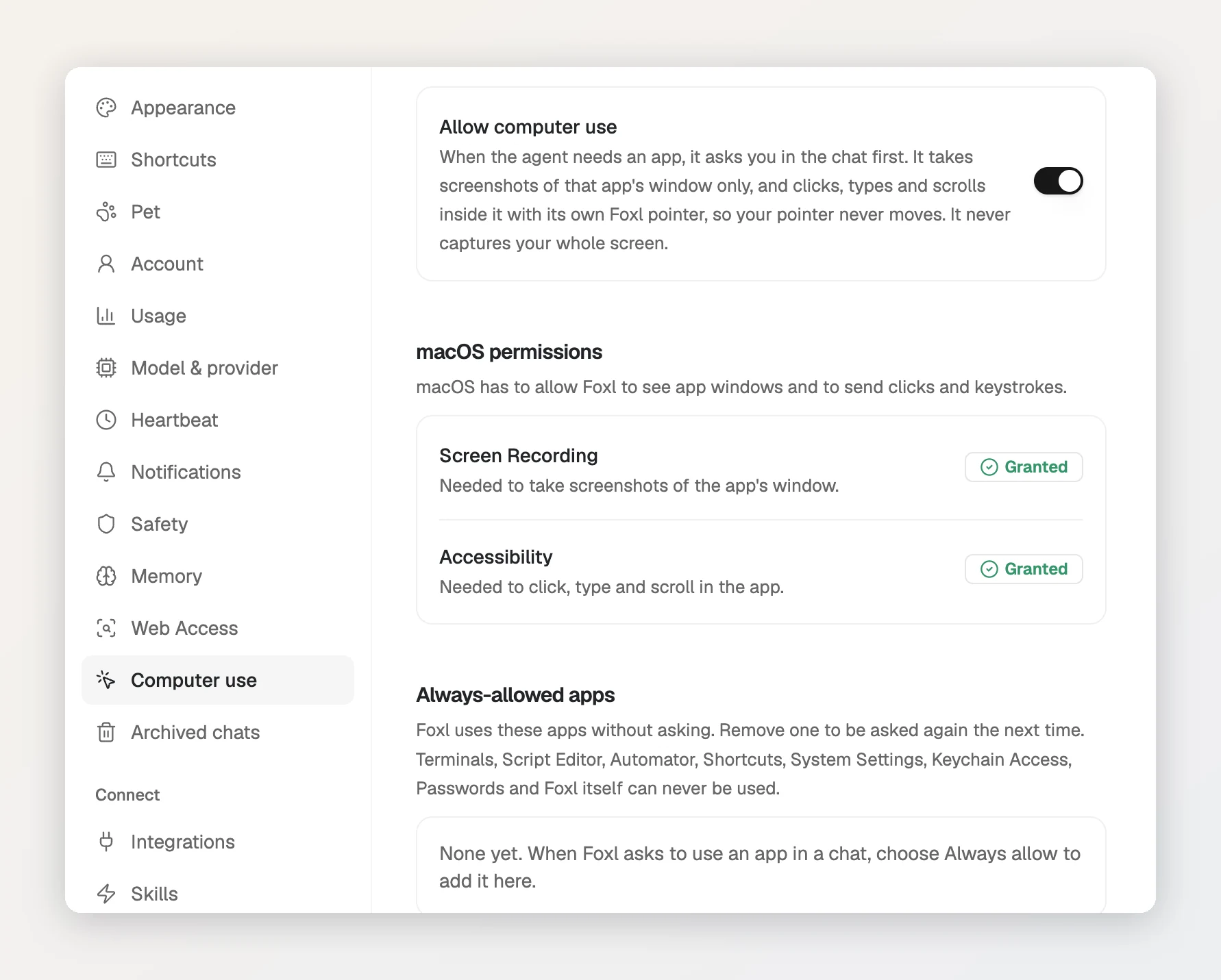
Task: Click the "macOS permissions" heading
Action: coord(509,352)
